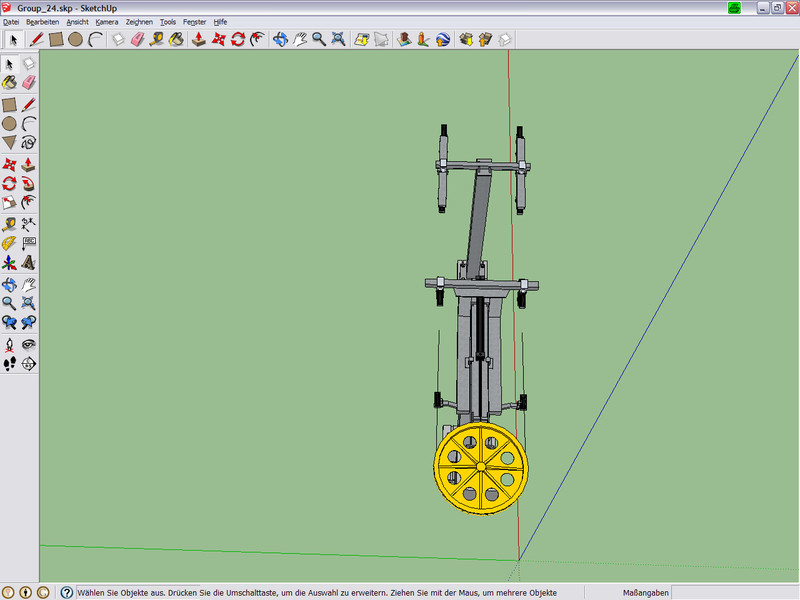Select Circle tool in top toolbar
800x600 pixels.
76,39
